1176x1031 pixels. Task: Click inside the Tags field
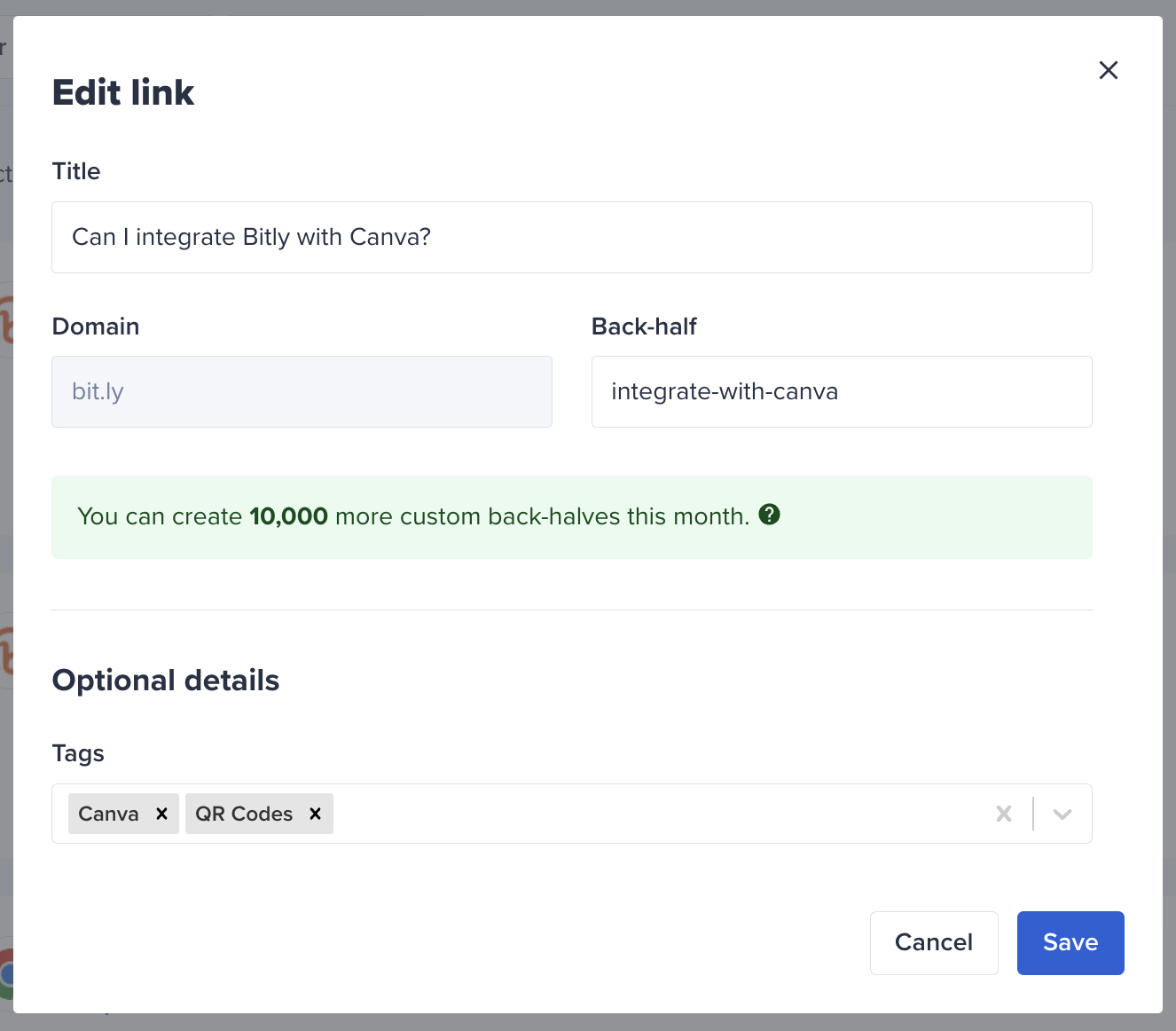tap(621, 814)
